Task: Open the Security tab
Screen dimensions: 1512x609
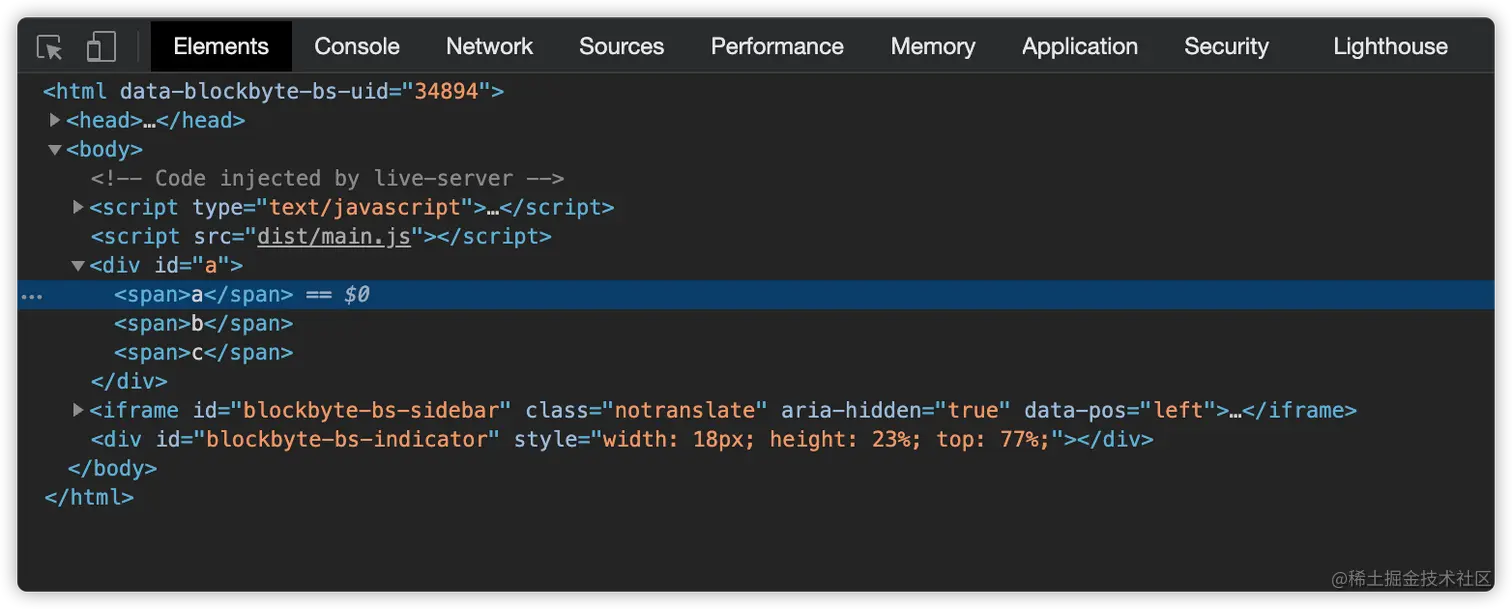Action: click(x=1226, y=46)
